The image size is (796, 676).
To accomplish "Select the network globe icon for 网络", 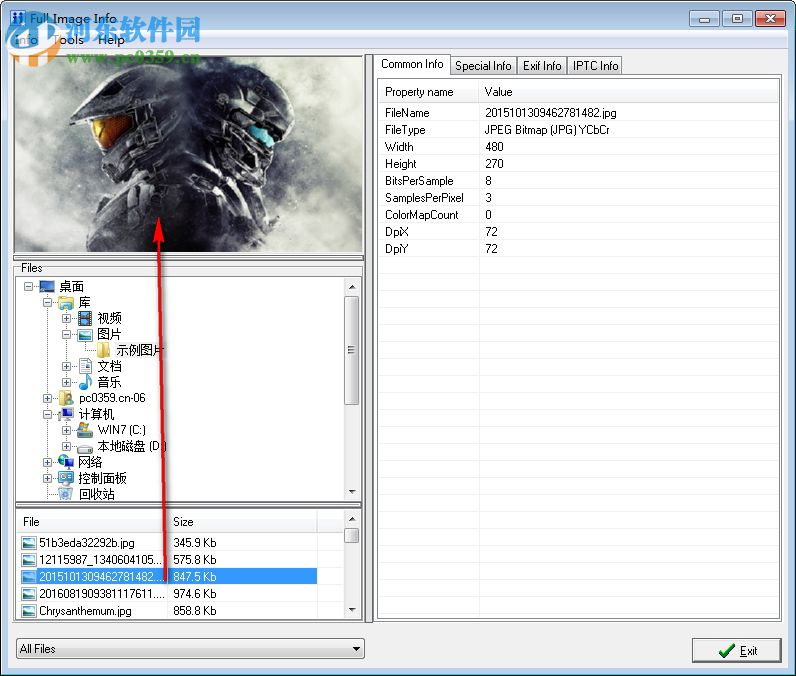I will pos(66,462).
